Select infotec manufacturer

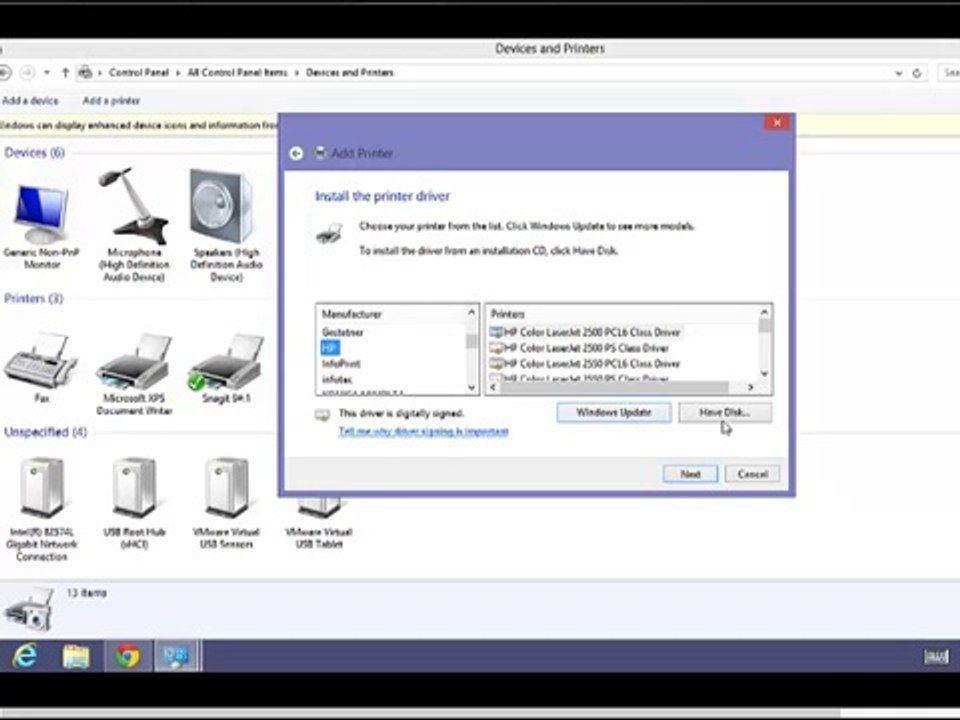coord(337,380)
